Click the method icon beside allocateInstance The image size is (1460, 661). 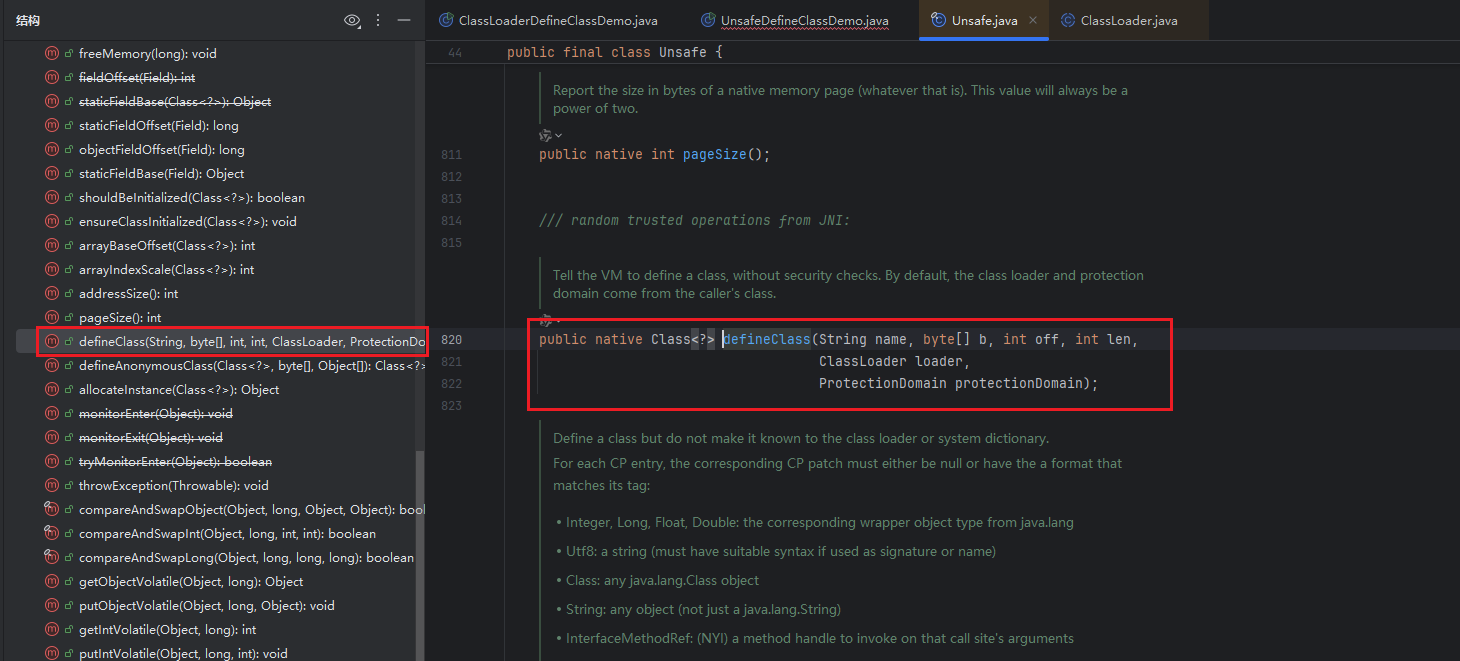click(52, 390)
